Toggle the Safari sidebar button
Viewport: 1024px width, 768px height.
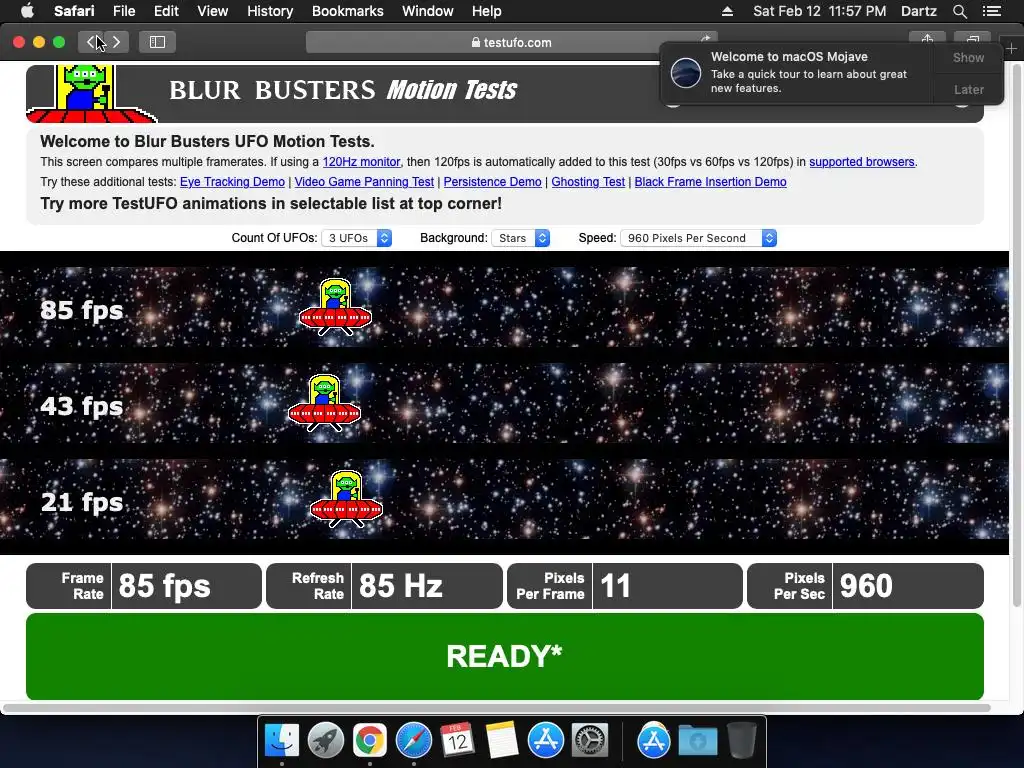pos(157,42)
